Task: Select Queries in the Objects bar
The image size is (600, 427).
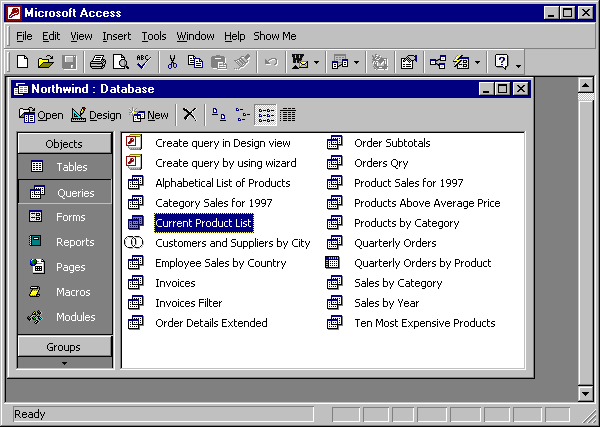Action: tap(64, 192)
